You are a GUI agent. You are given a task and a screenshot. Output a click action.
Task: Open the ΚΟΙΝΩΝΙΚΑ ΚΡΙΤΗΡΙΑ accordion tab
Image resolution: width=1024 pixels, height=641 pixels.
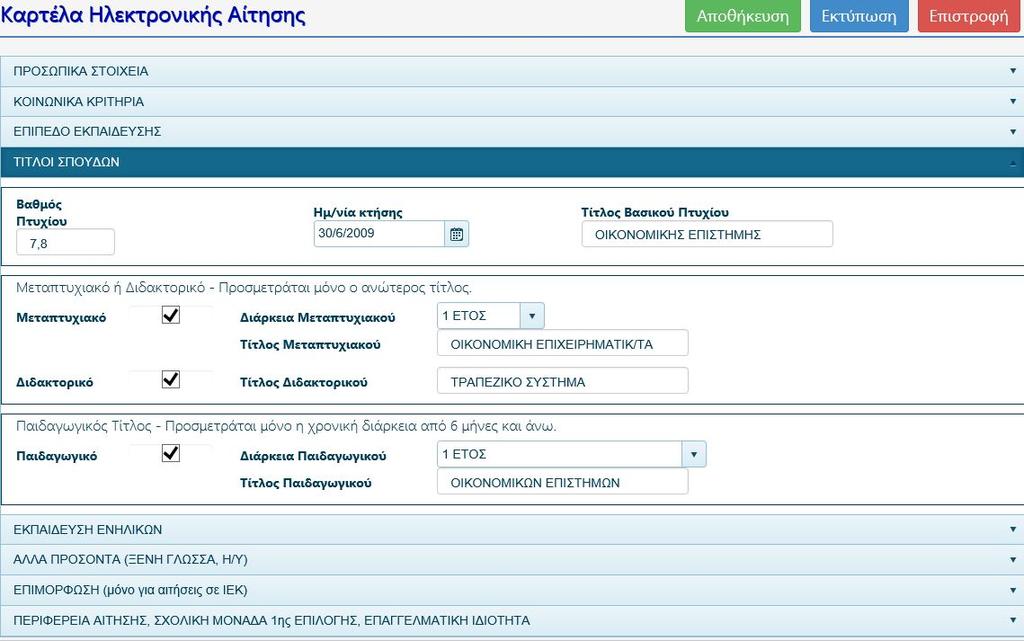click(512, 101)
